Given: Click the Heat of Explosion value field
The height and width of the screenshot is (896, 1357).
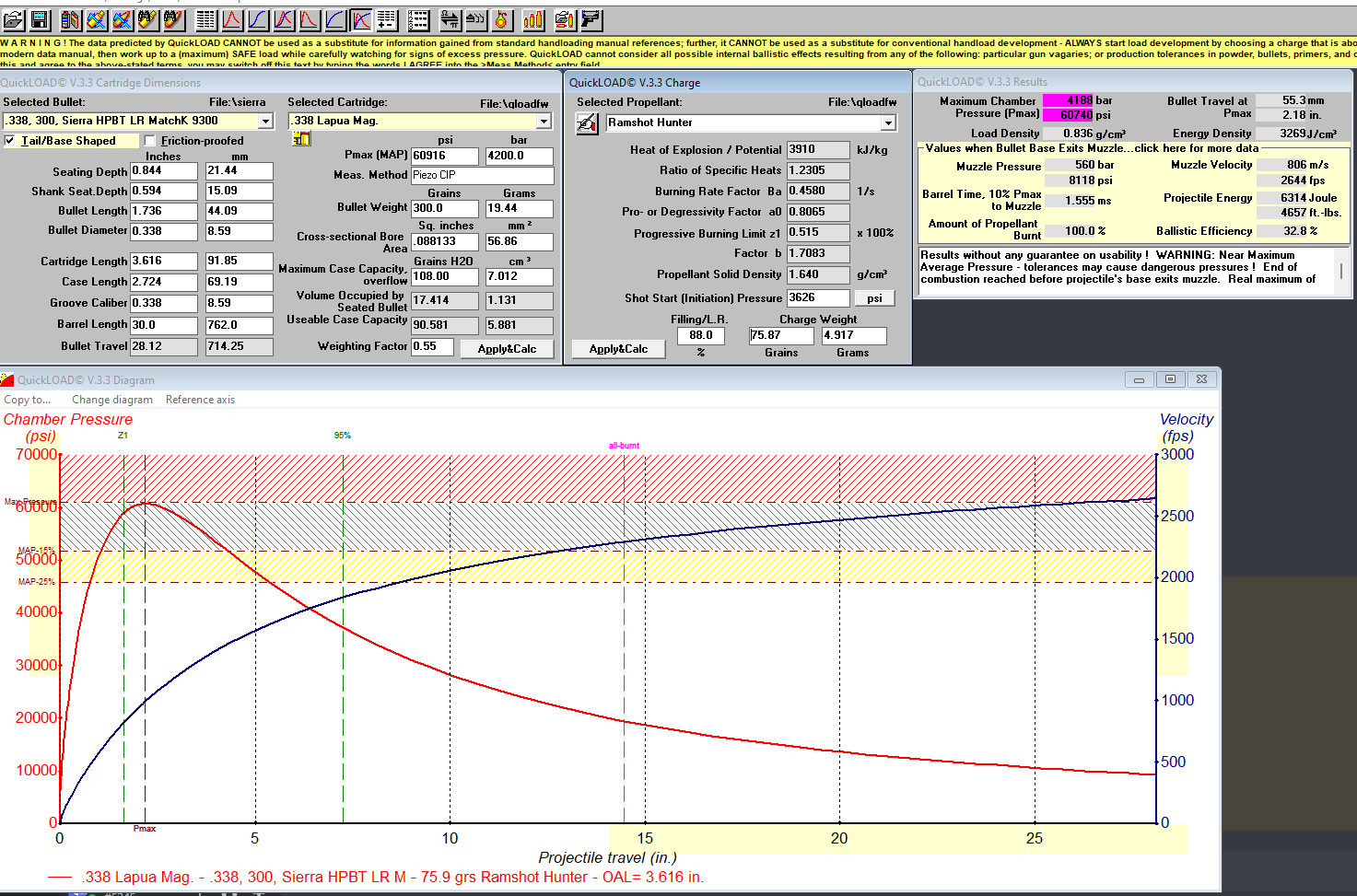Looking at the screenshot, I should pyautogui.click(x=818, y=150).
